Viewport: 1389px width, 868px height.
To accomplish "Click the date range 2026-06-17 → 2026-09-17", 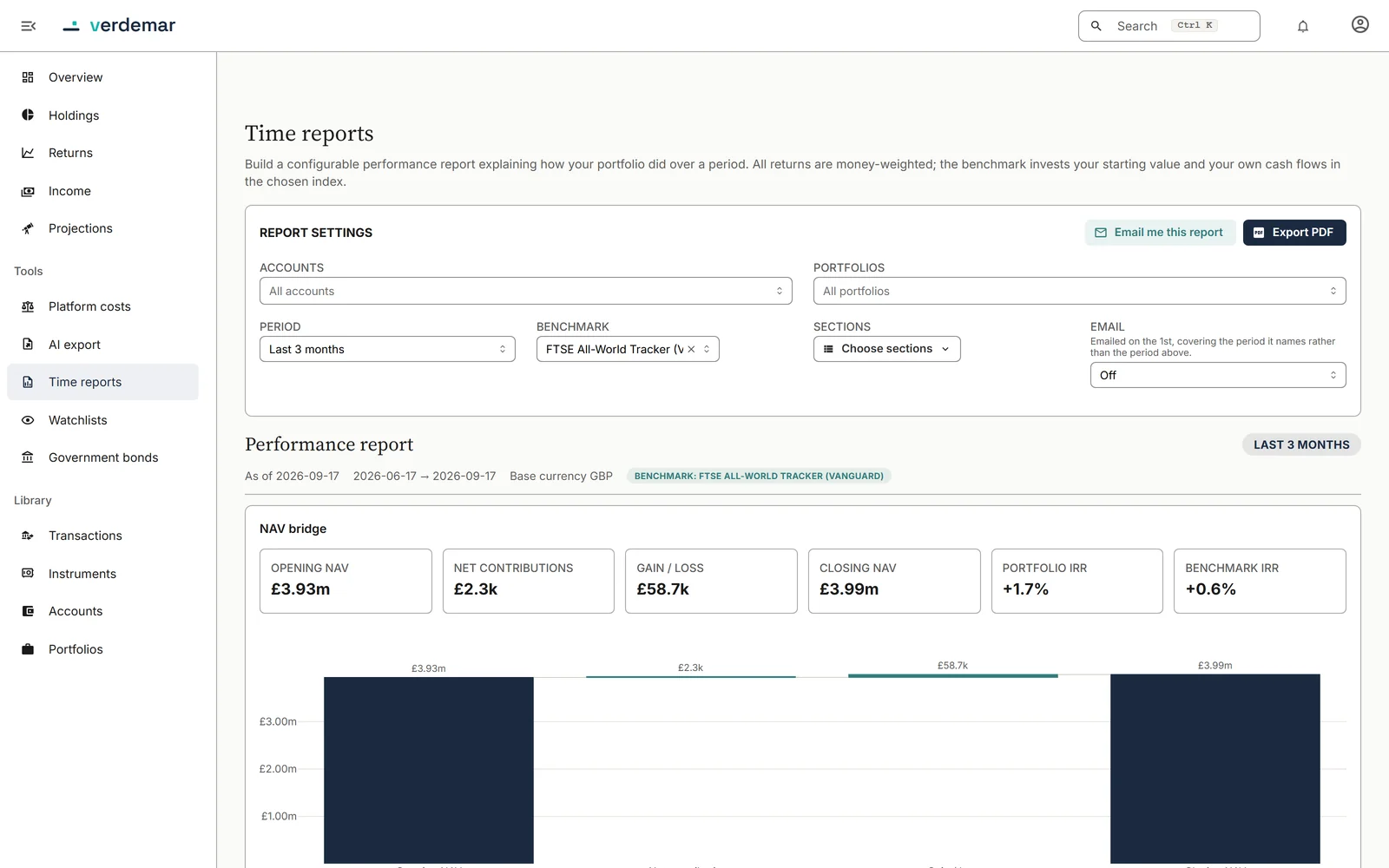I will [x=425, y=476].
